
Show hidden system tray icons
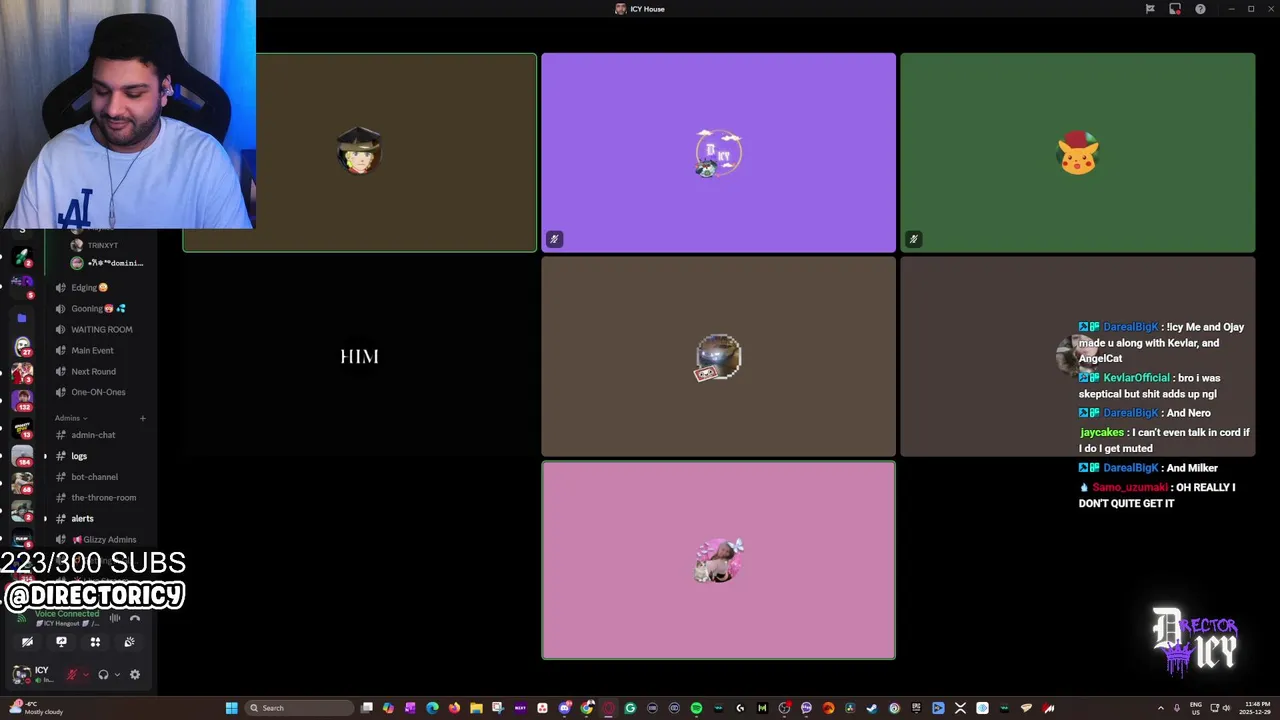[1160, 708]
